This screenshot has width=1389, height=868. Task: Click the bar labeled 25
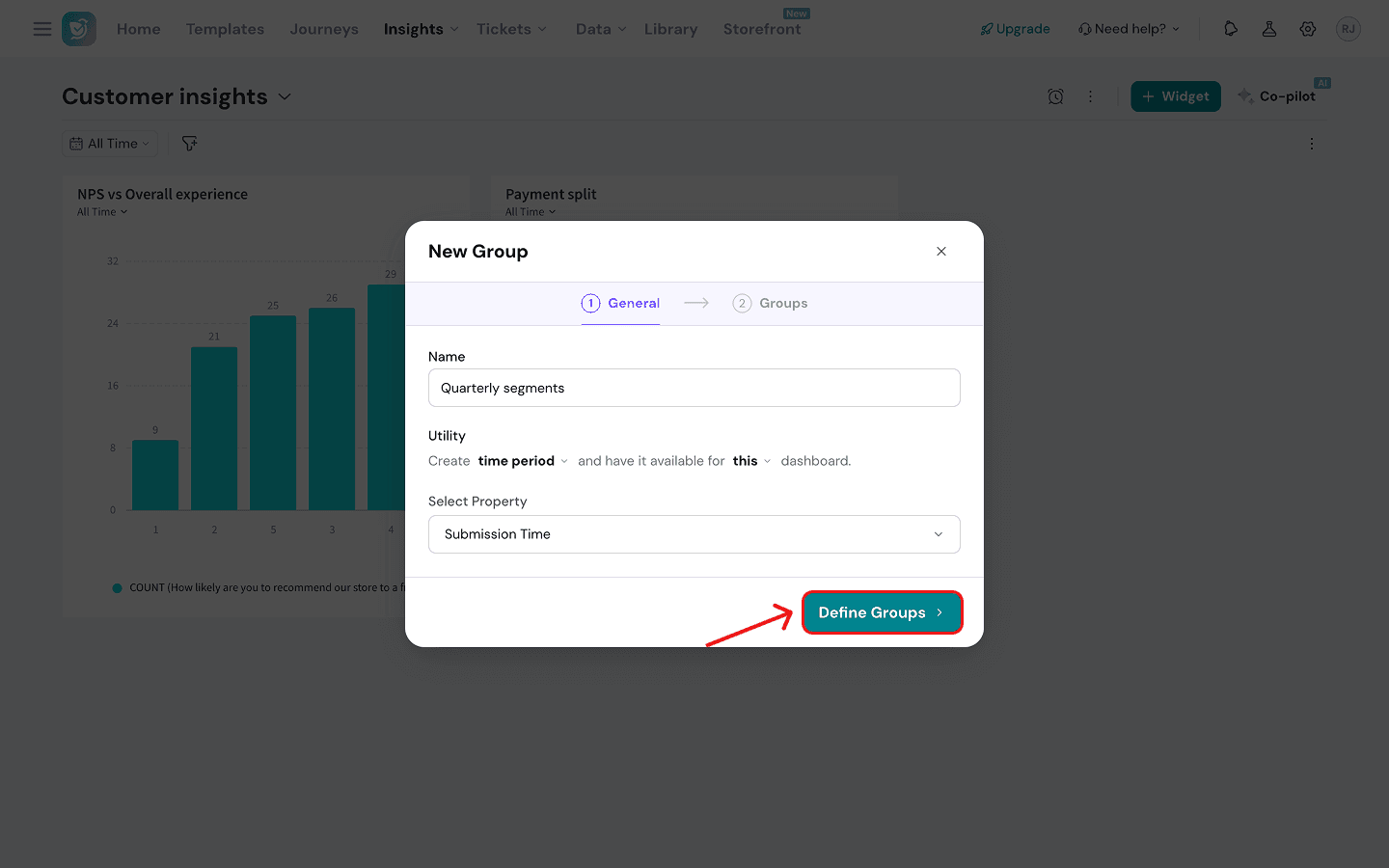pos(273,413)
